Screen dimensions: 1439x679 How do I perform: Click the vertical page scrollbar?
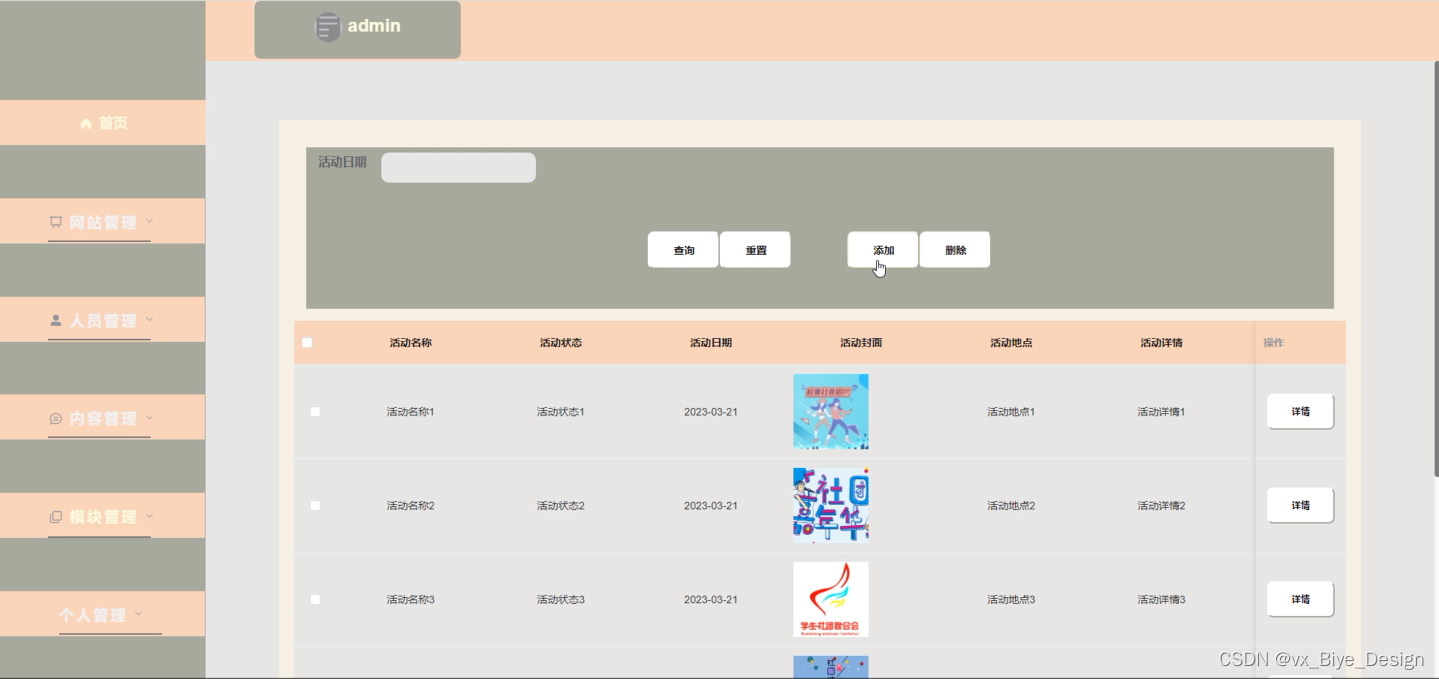(1435, 268)
